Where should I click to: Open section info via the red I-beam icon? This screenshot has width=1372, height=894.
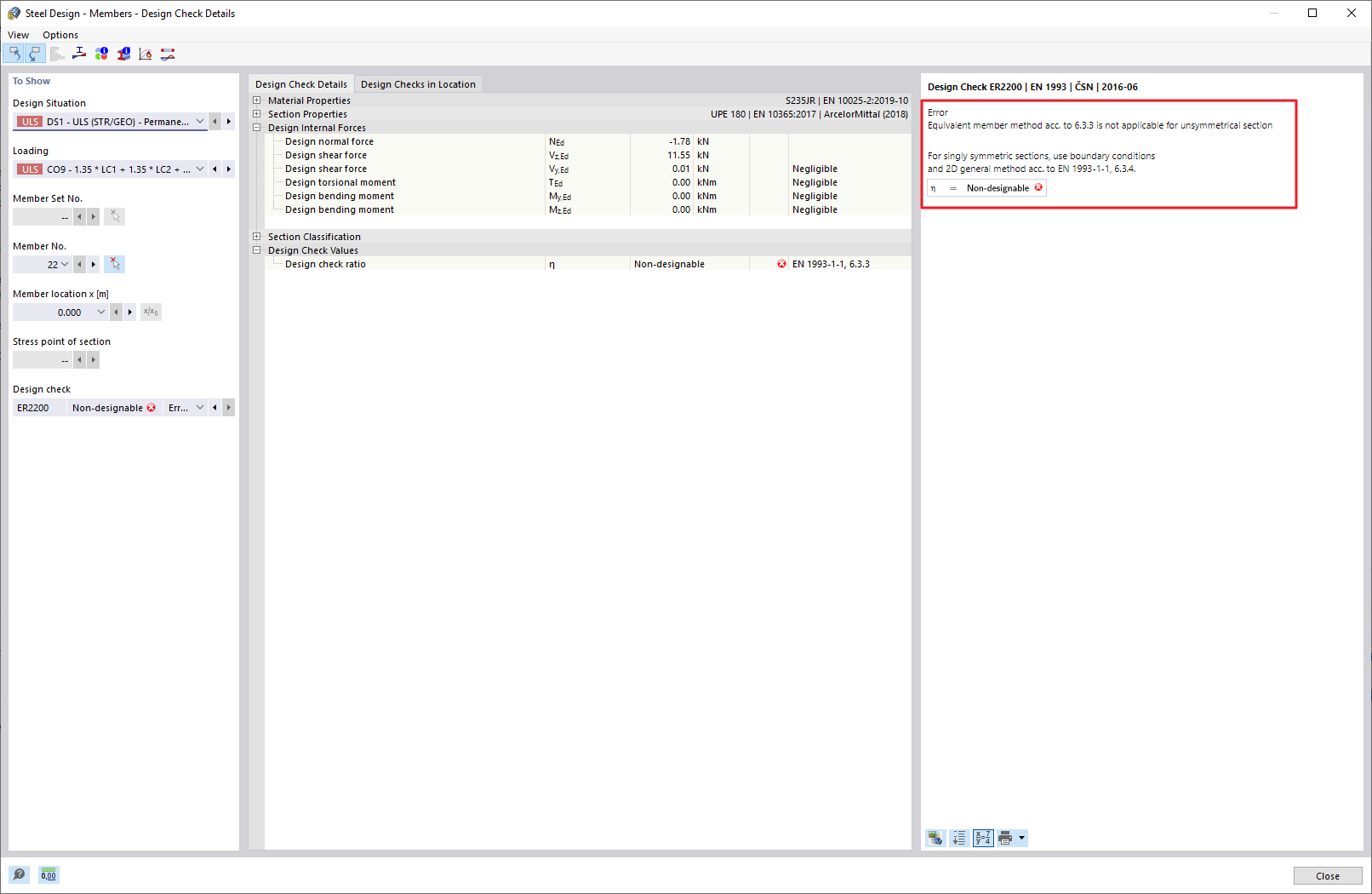click(x=123, y=54)
